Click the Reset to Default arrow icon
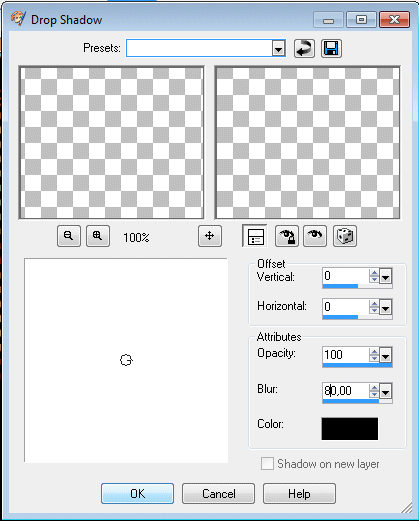 pos(304,49)
